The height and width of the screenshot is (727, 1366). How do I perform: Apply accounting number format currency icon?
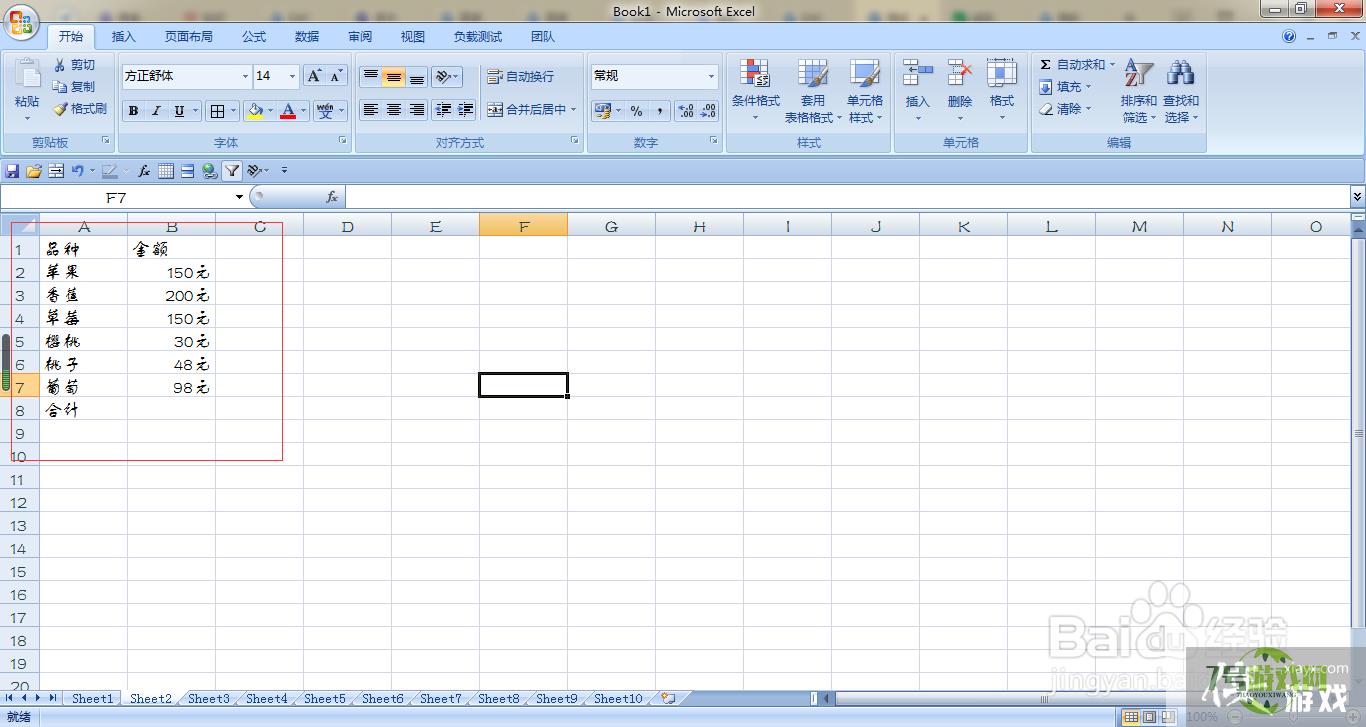point(602,111)
